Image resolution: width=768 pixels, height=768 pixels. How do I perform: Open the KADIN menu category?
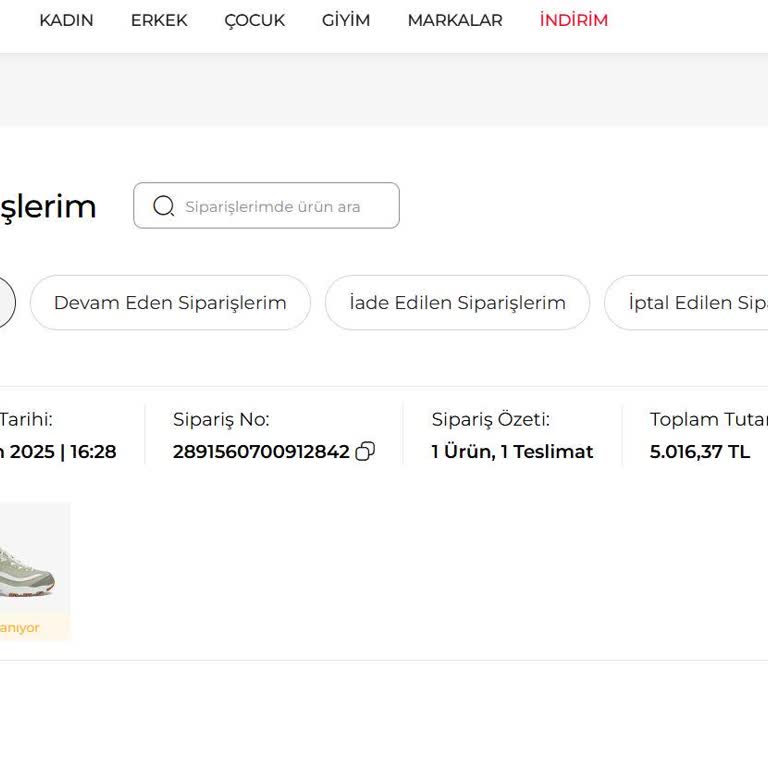66,20
